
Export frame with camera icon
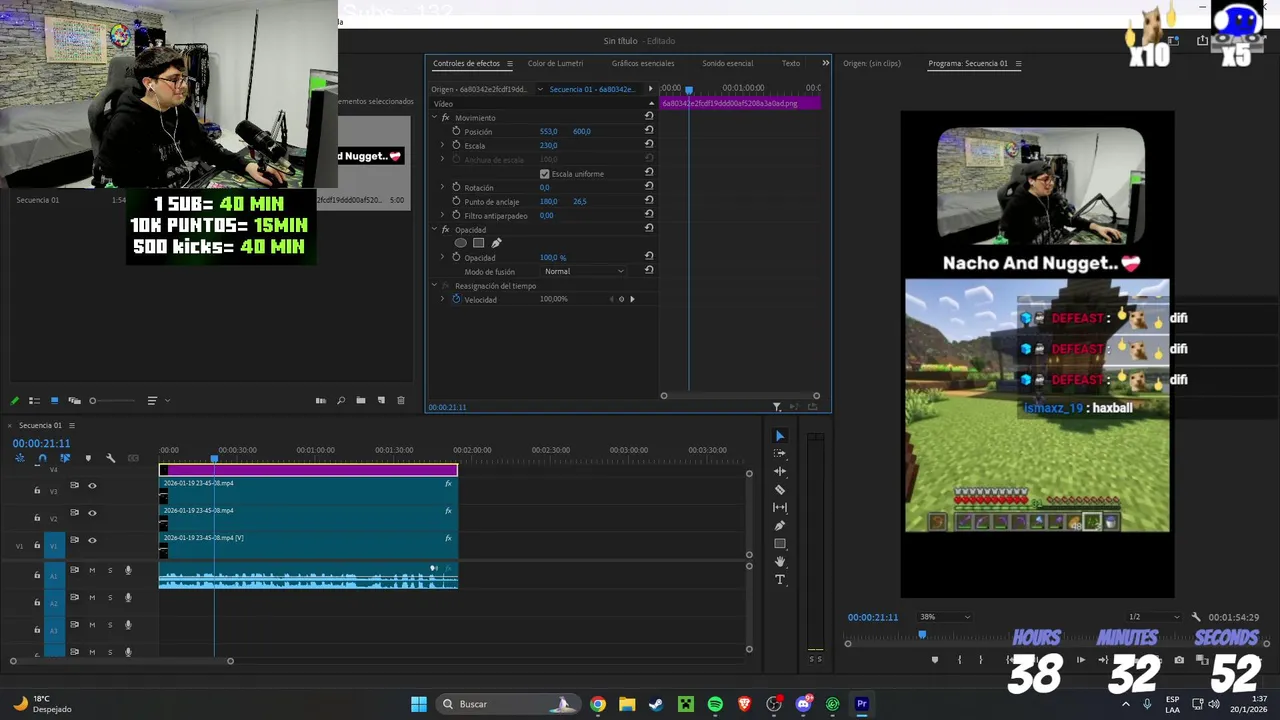point(1179,660)
